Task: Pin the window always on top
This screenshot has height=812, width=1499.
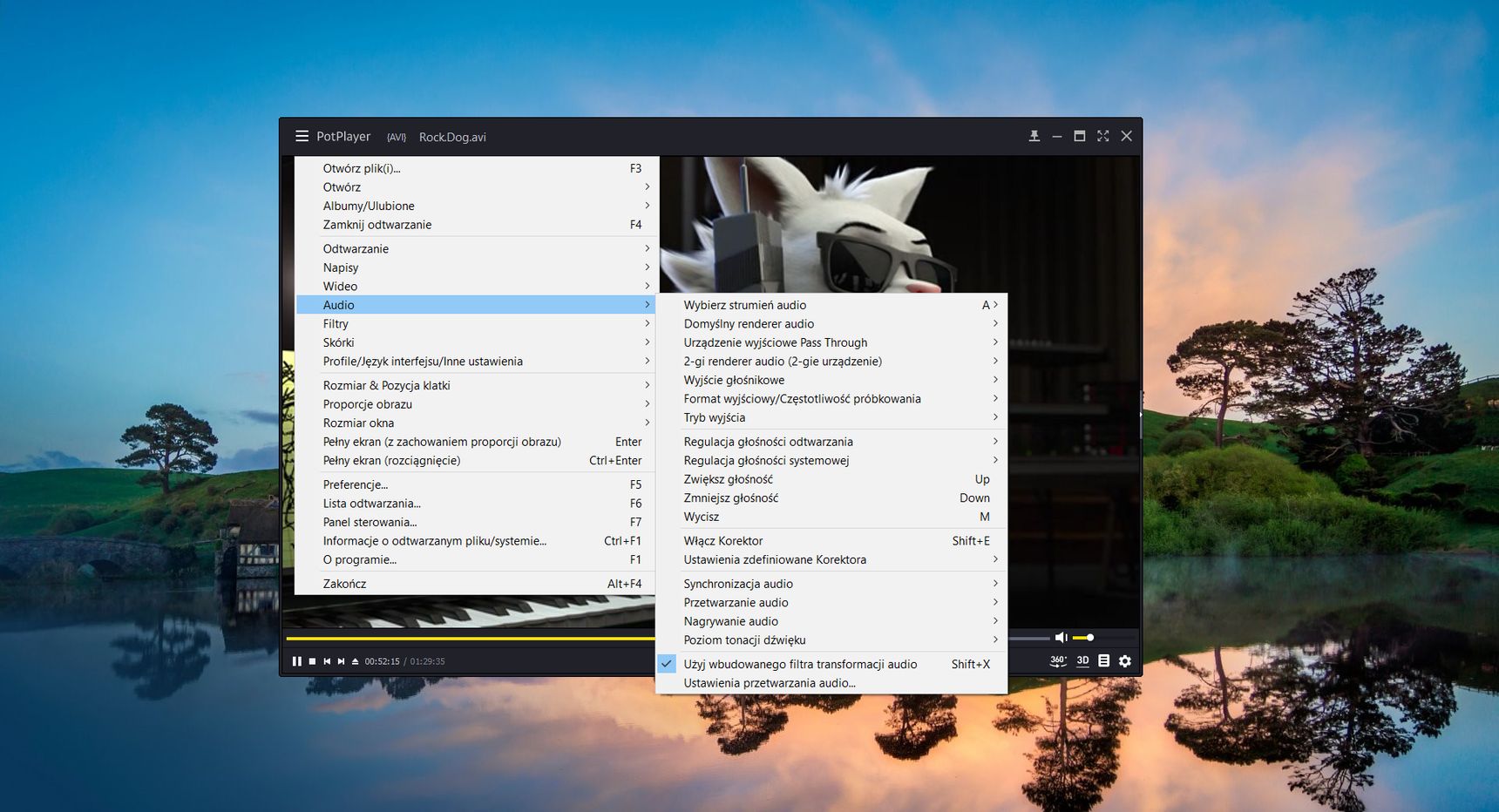Action: [1034, 136]
